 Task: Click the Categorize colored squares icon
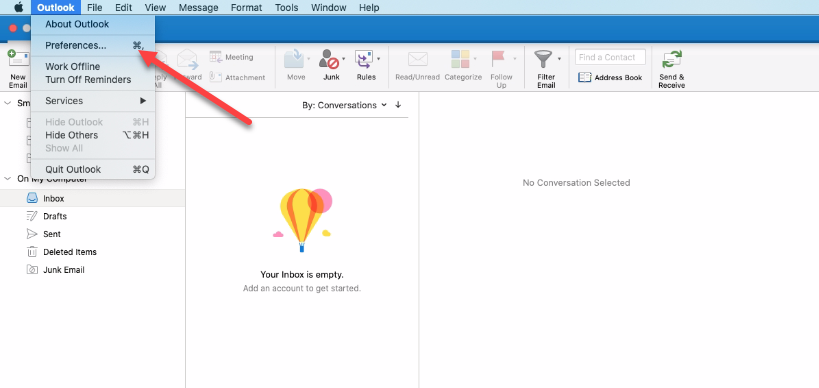[460, 59]
